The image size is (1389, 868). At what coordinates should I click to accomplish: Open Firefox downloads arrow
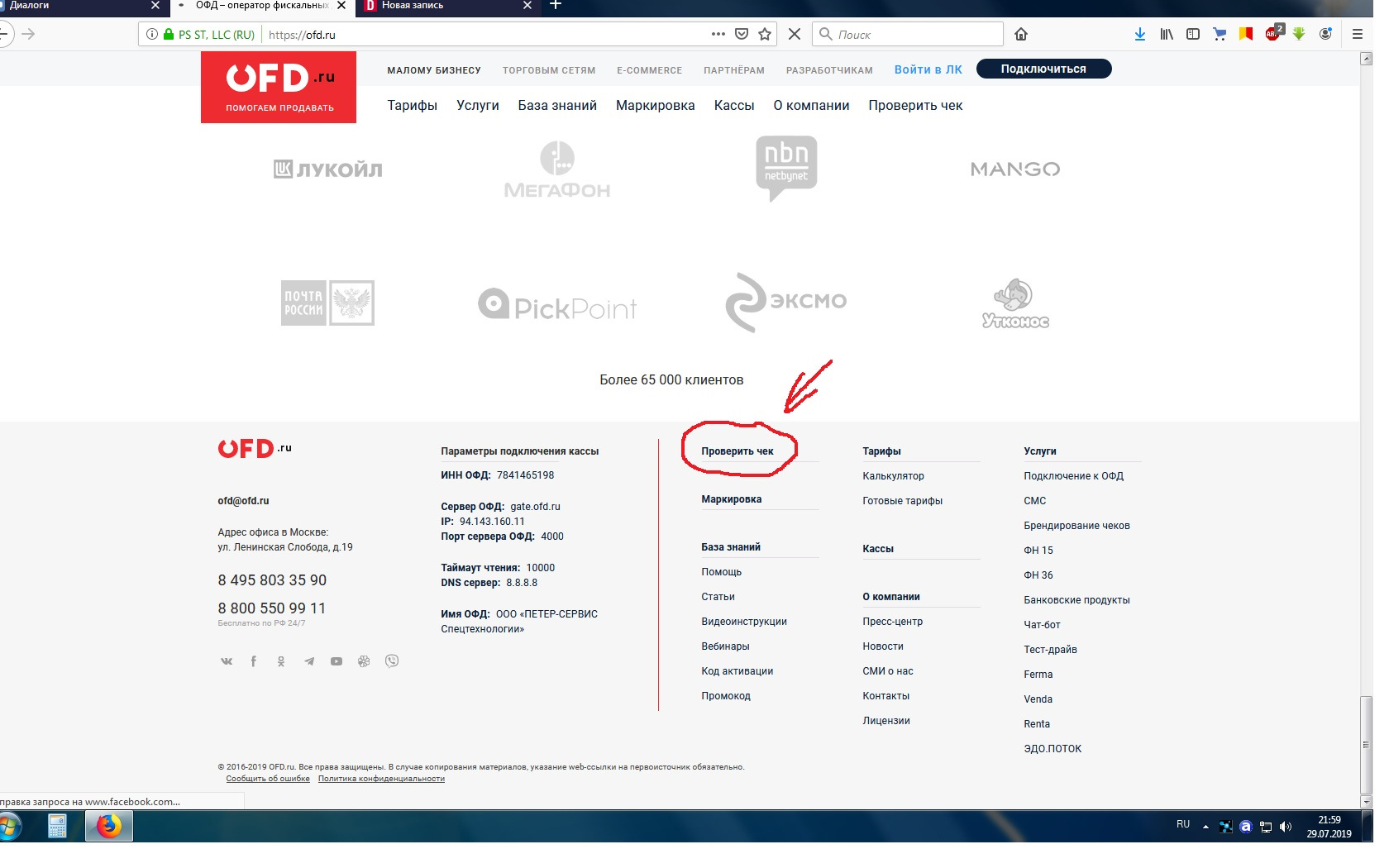(1140, 34)
